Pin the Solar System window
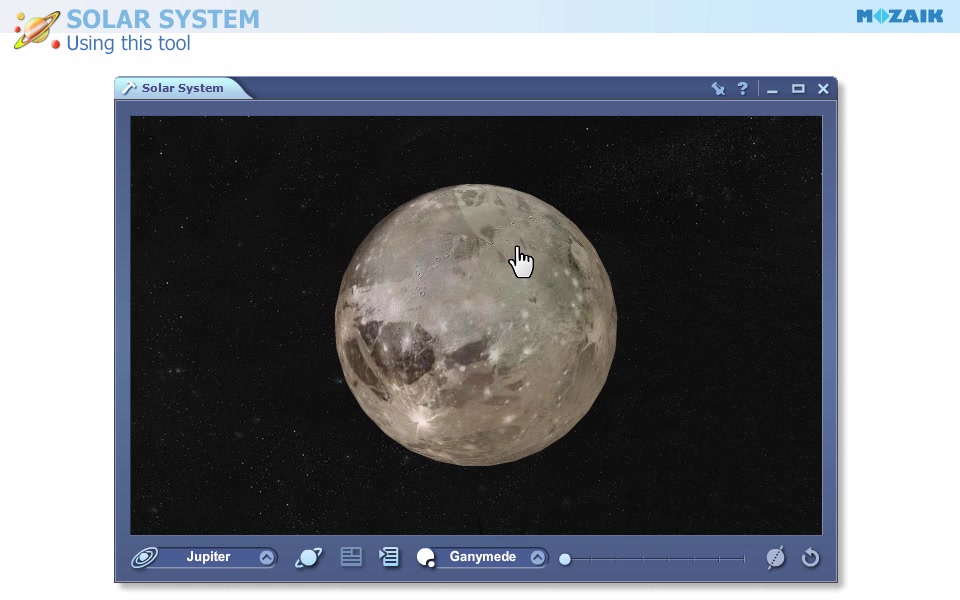The height and width of the screenshot is (600, 960). [718, 89]
